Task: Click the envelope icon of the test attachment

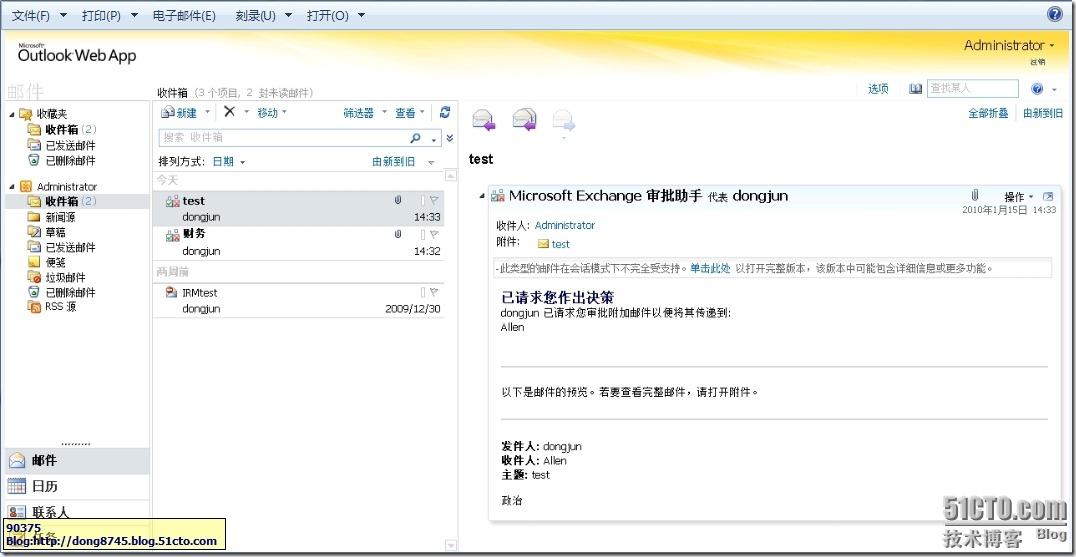Action: (x=543, y=244)
